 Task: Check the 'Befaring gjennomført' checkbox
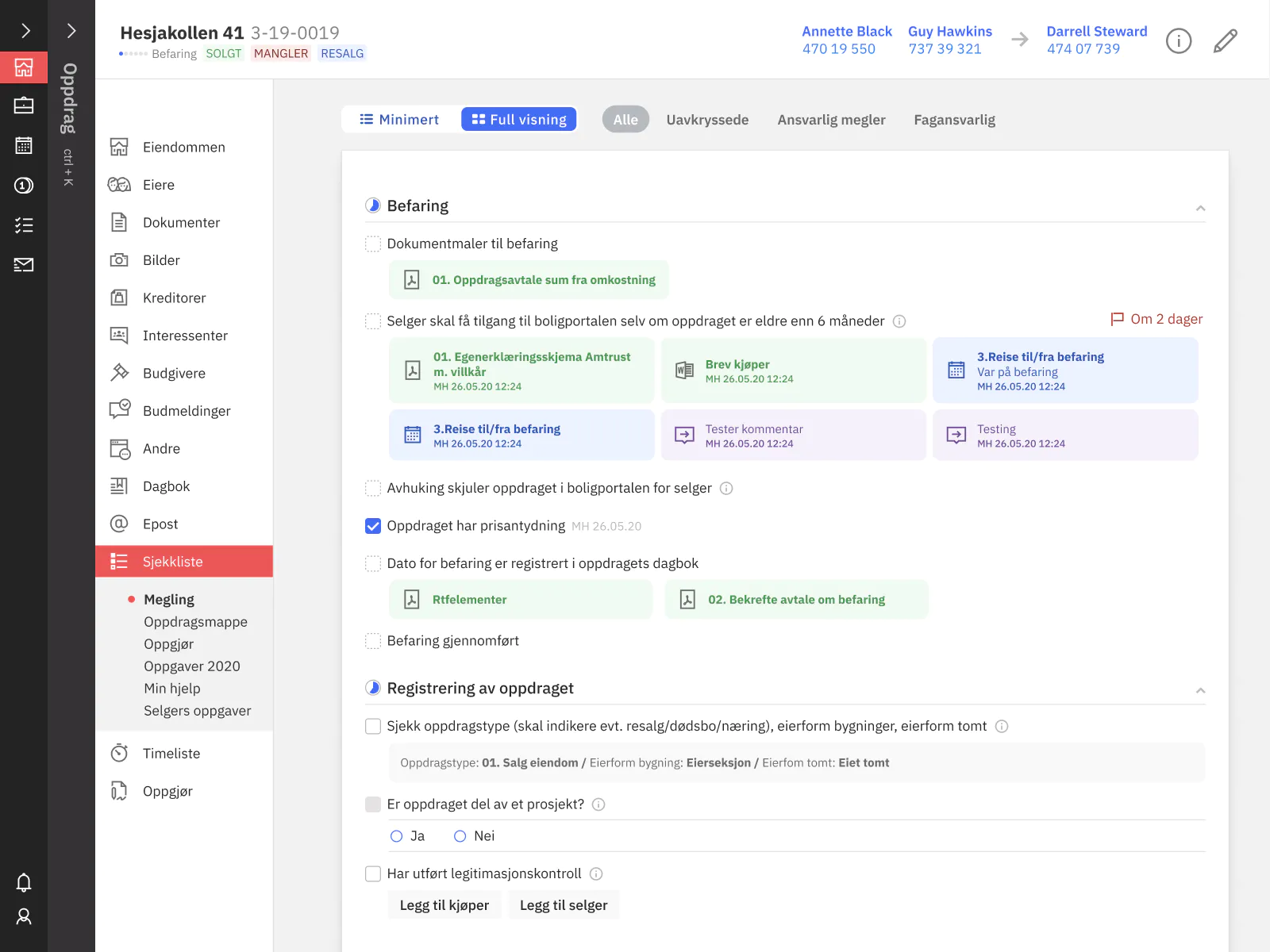point(373,641)
